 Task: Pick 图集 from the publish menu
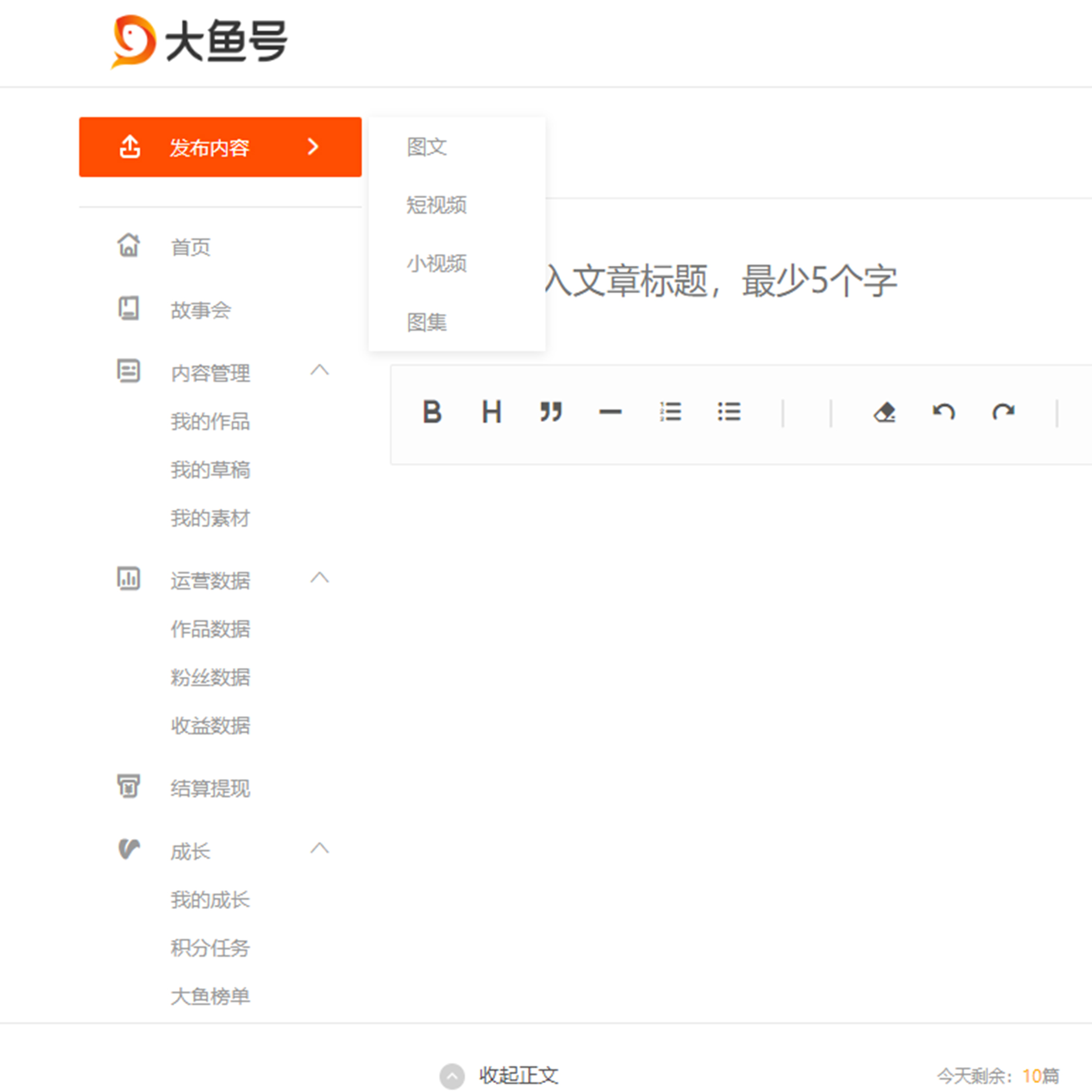pos(427,322)
